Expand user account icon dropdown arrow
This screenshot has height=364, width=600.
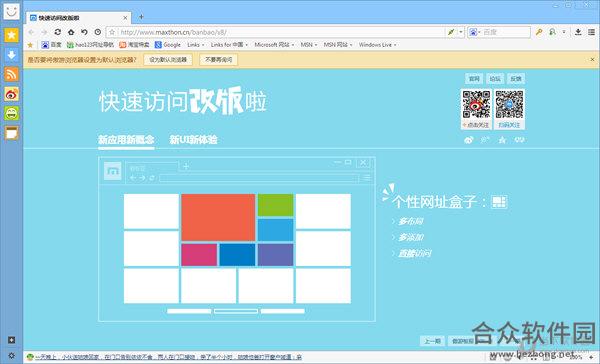coord(564,32)
